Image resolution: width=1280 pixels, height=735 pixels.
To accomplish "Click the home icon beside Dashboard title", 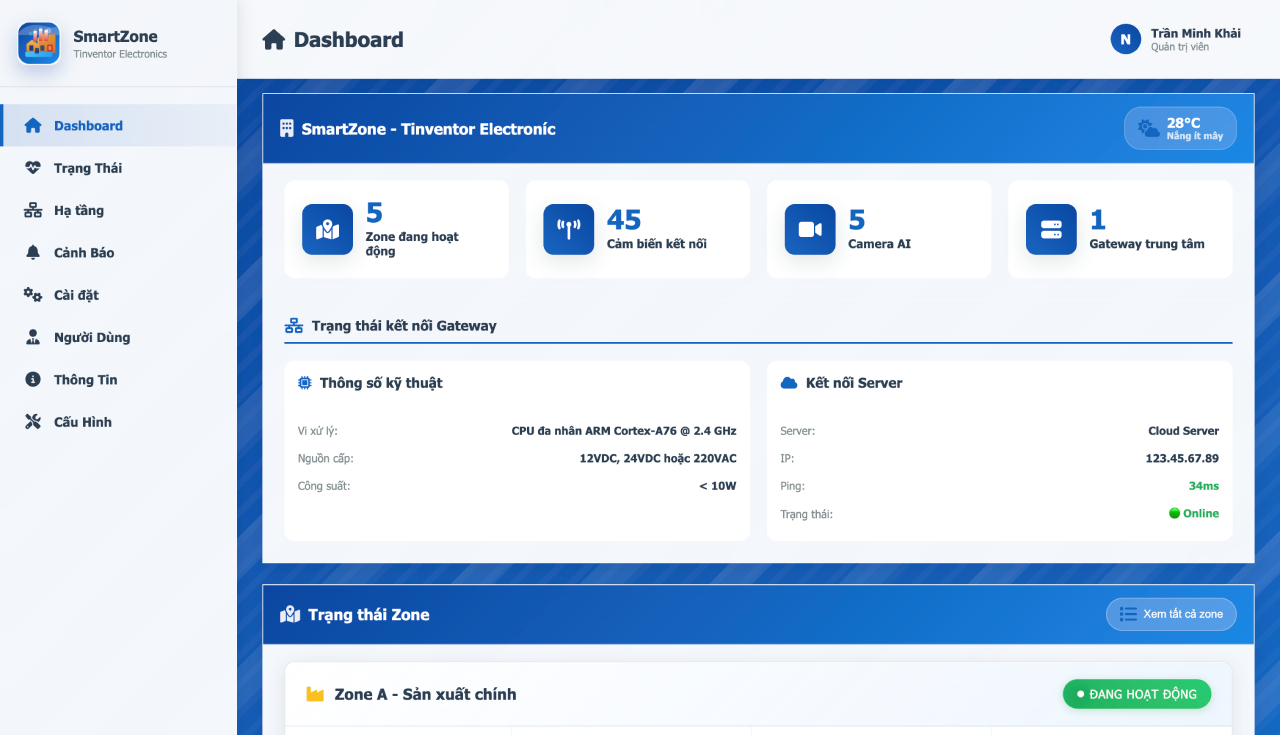I will click(x=274, y=40).
